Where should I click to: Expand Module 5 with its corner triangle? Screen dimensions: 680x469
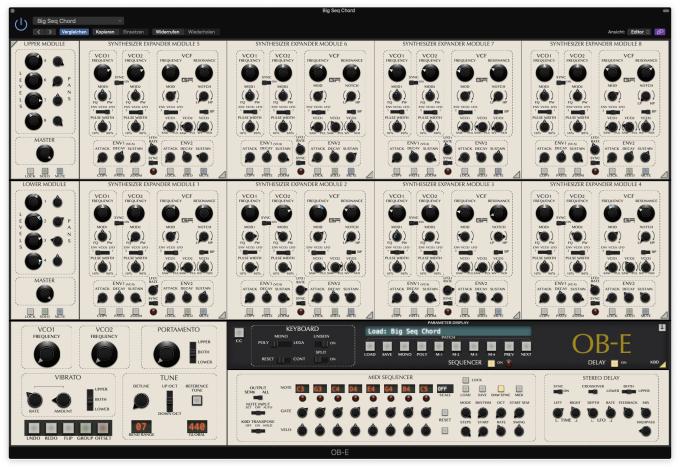tap(222, 174)
